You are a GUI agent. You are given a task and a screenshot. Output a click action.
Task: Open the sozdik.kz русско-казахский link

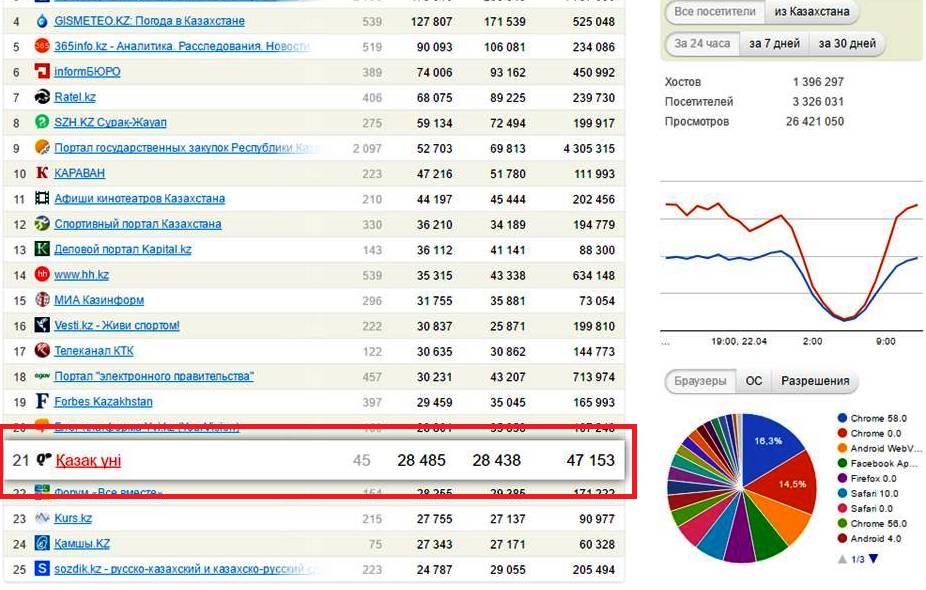pos(187,569)
